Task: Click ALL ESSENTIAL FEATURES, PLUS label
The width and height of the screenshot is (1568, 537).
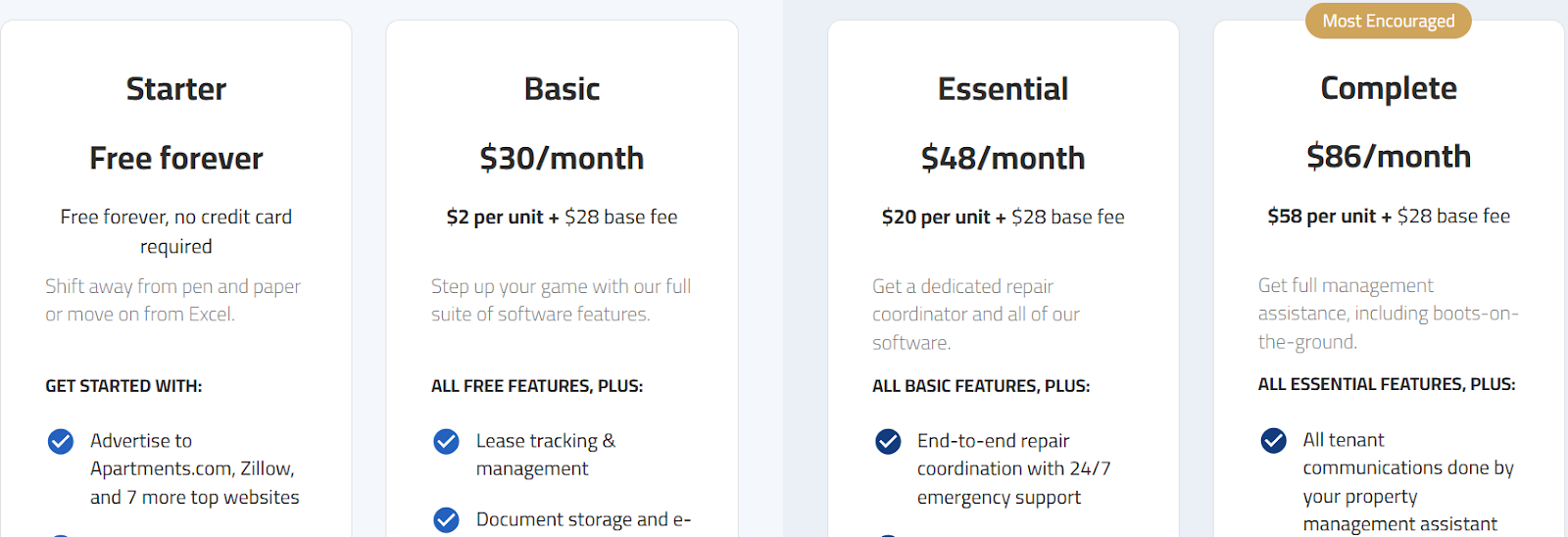Action: pyautogui.click(x=1387, y=384)
